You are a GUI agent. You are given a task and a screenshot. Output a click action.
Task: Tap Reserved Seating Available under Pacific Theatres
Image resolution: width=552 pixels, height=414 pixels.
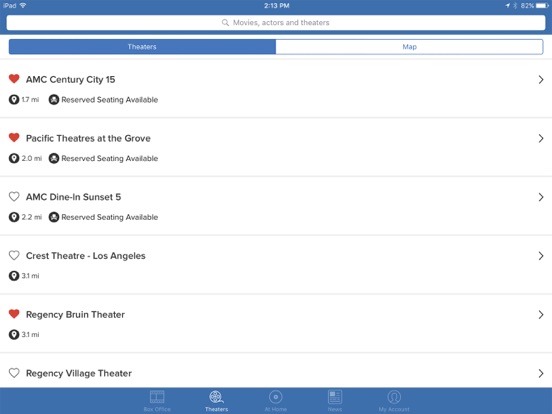click(109, 159)
